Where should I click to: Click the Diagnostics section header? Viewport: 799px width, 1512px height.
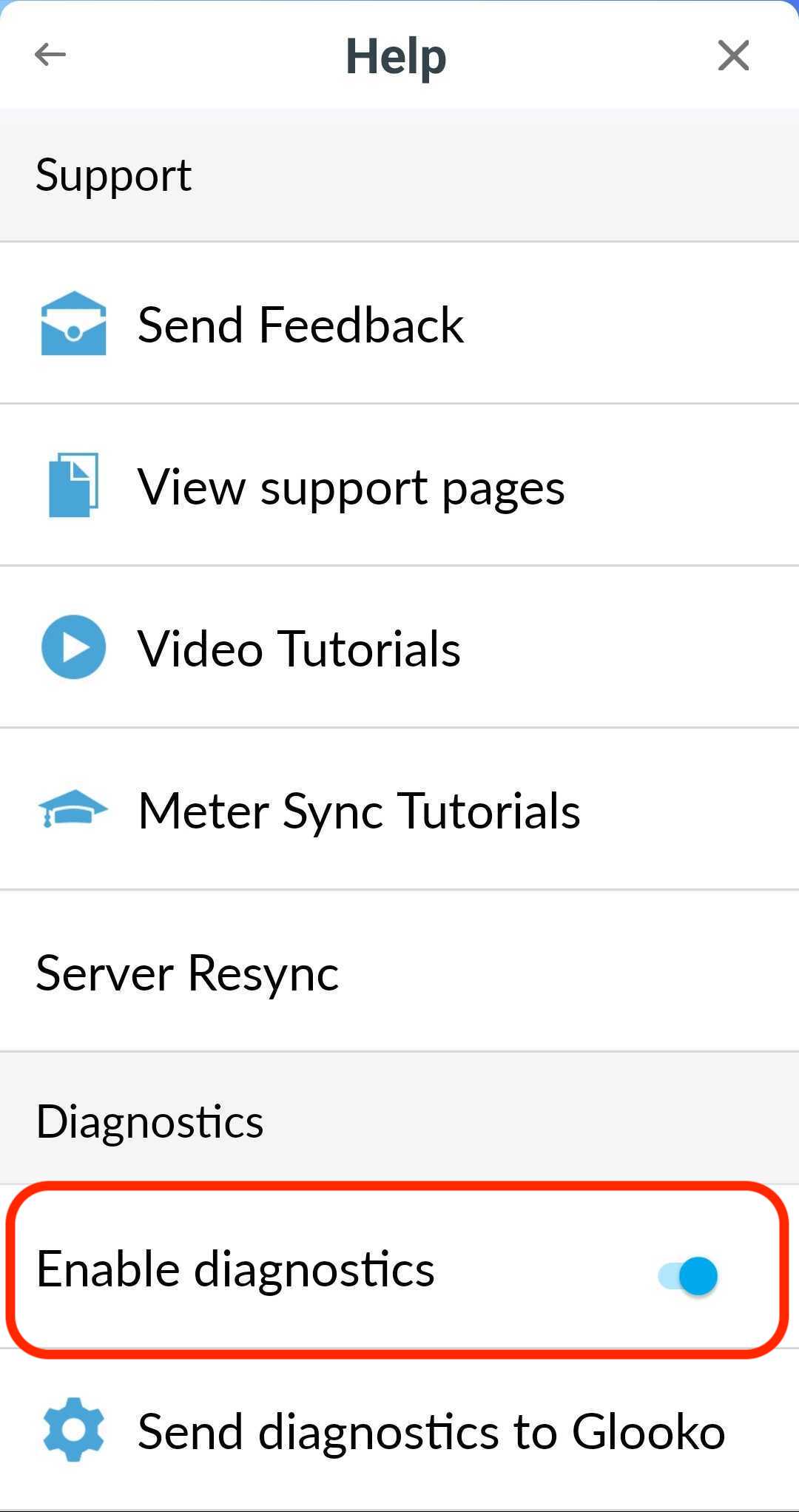[149, 1121]
